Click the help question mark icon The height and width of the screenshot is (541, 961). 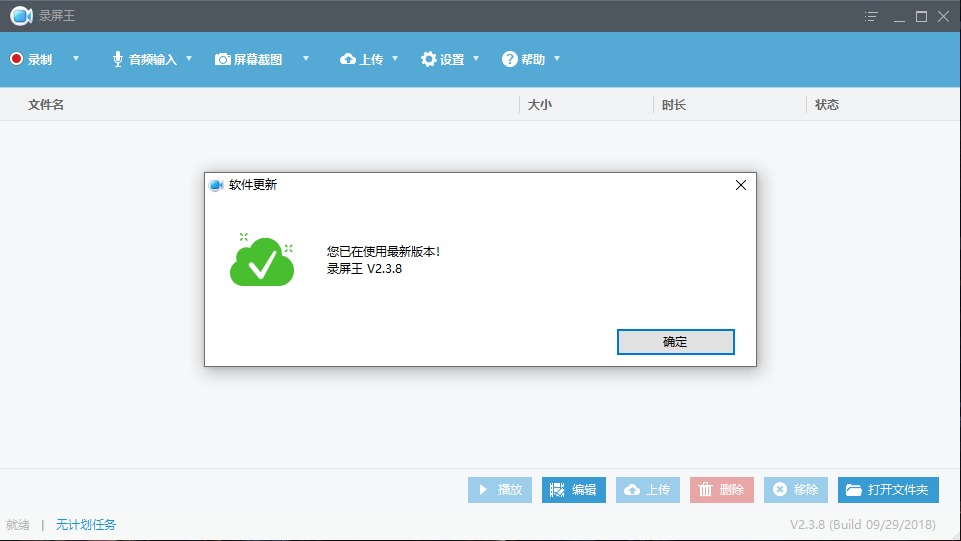point(510,59)
